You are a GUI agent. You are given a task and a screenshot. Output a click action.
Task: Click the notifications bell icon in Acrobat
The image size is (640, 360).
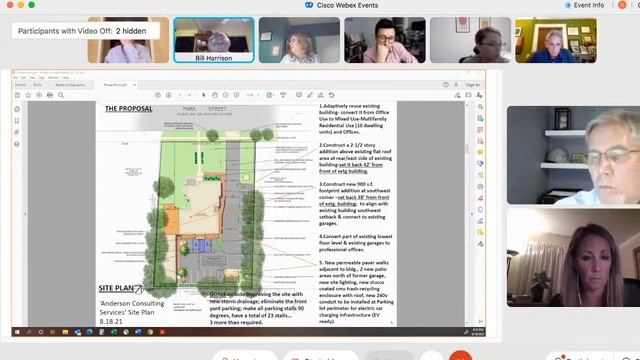pos(456,85)
